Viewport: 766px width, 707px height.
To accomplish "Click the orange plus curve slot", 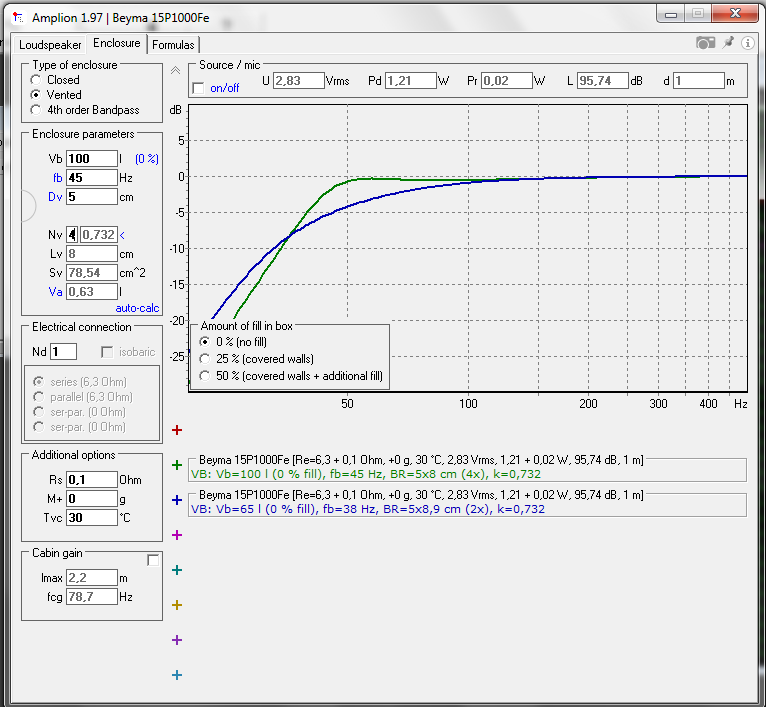I will pyautogui.click(x=177, y=605).
